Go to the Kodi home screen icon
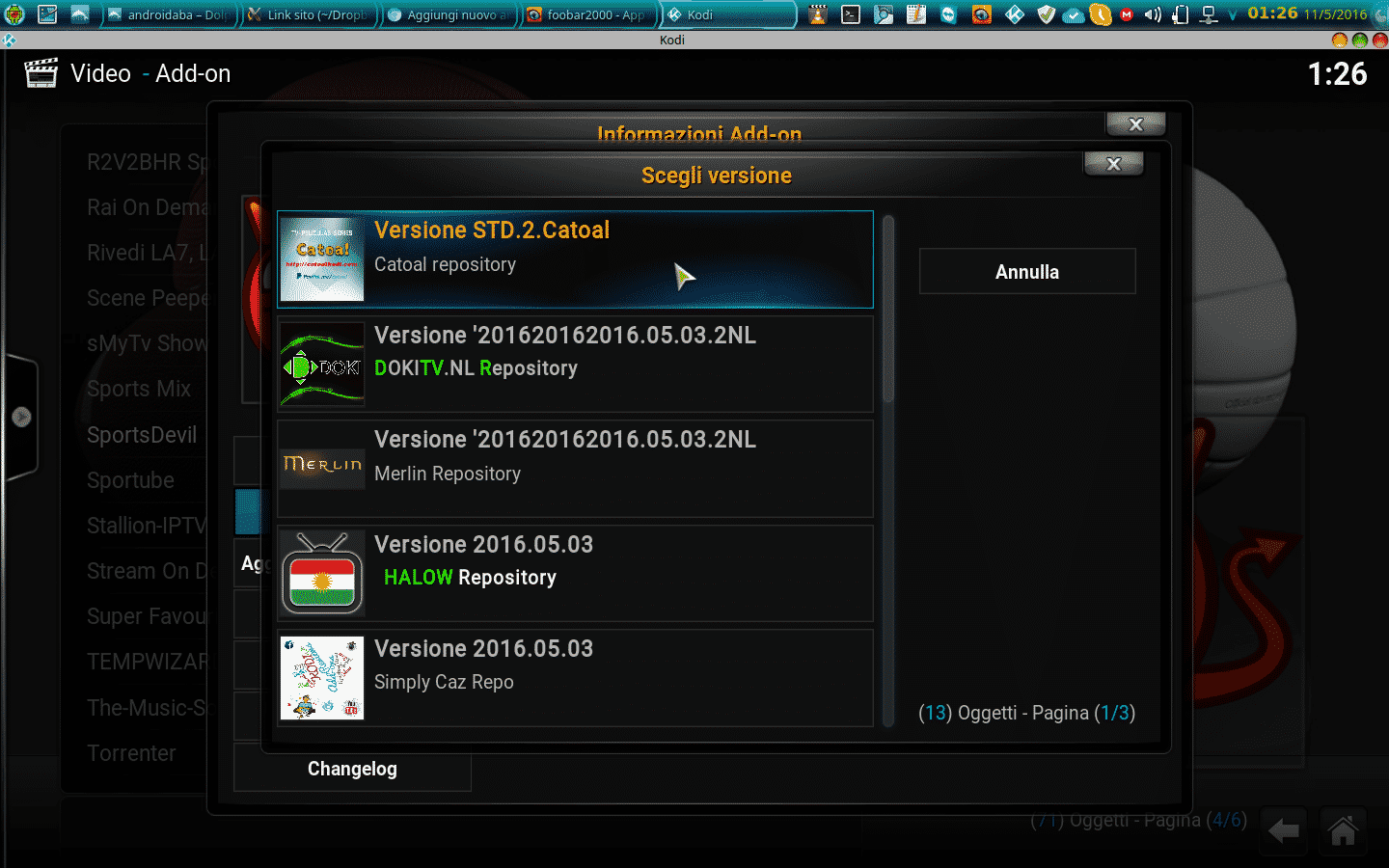Image resolution: width=1389 pixels, height=868 pixels. click(x=1343, y=831)
